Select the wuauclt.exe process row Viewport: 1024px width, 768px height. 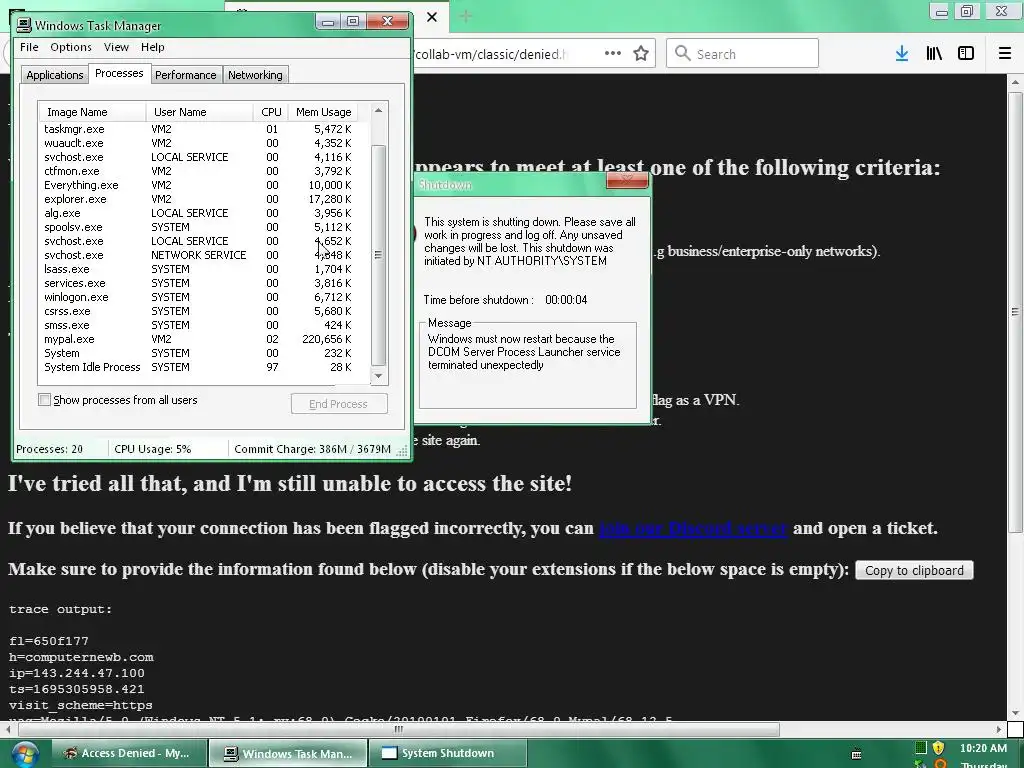204,143
